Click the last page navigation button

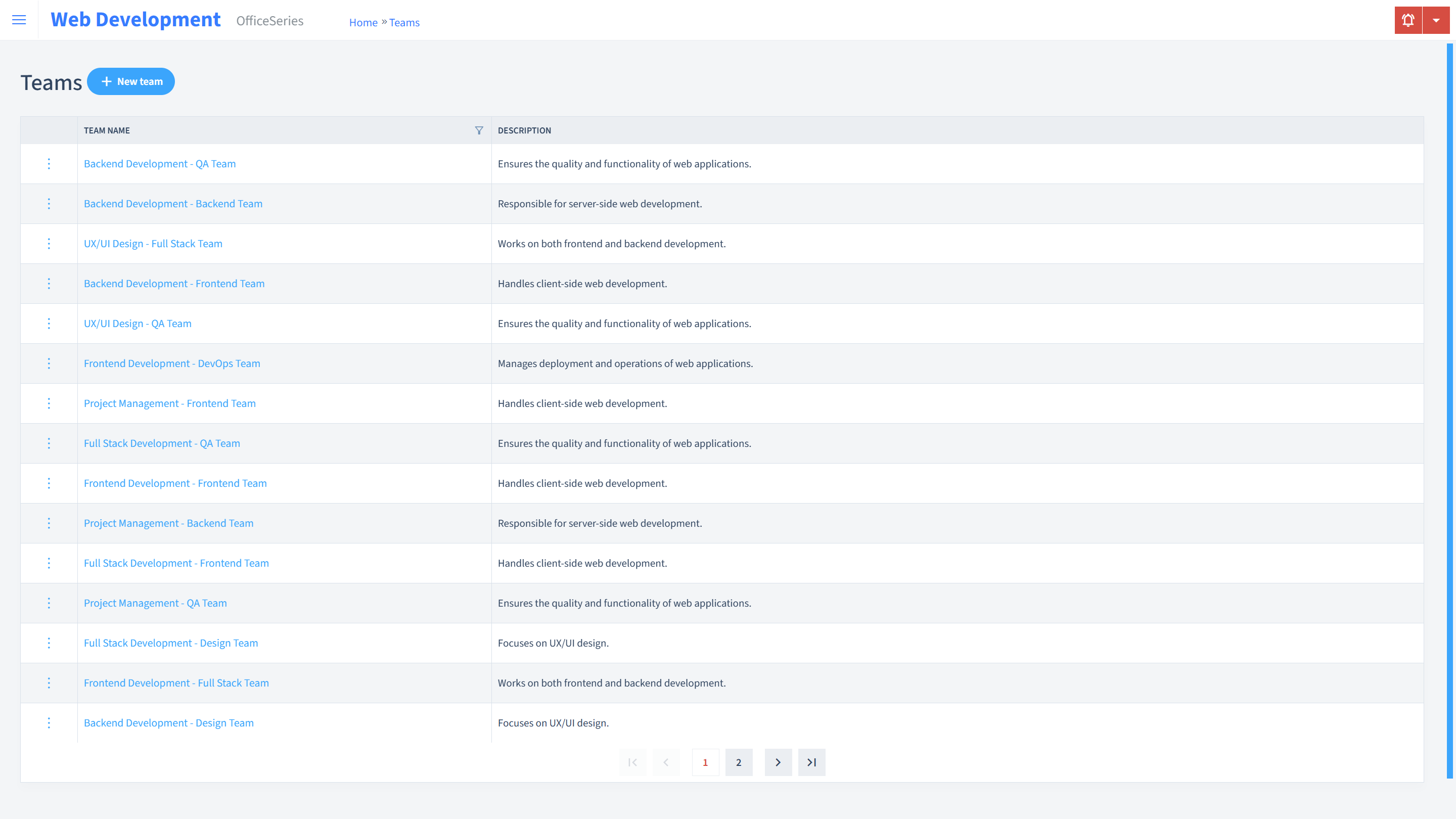812,762
